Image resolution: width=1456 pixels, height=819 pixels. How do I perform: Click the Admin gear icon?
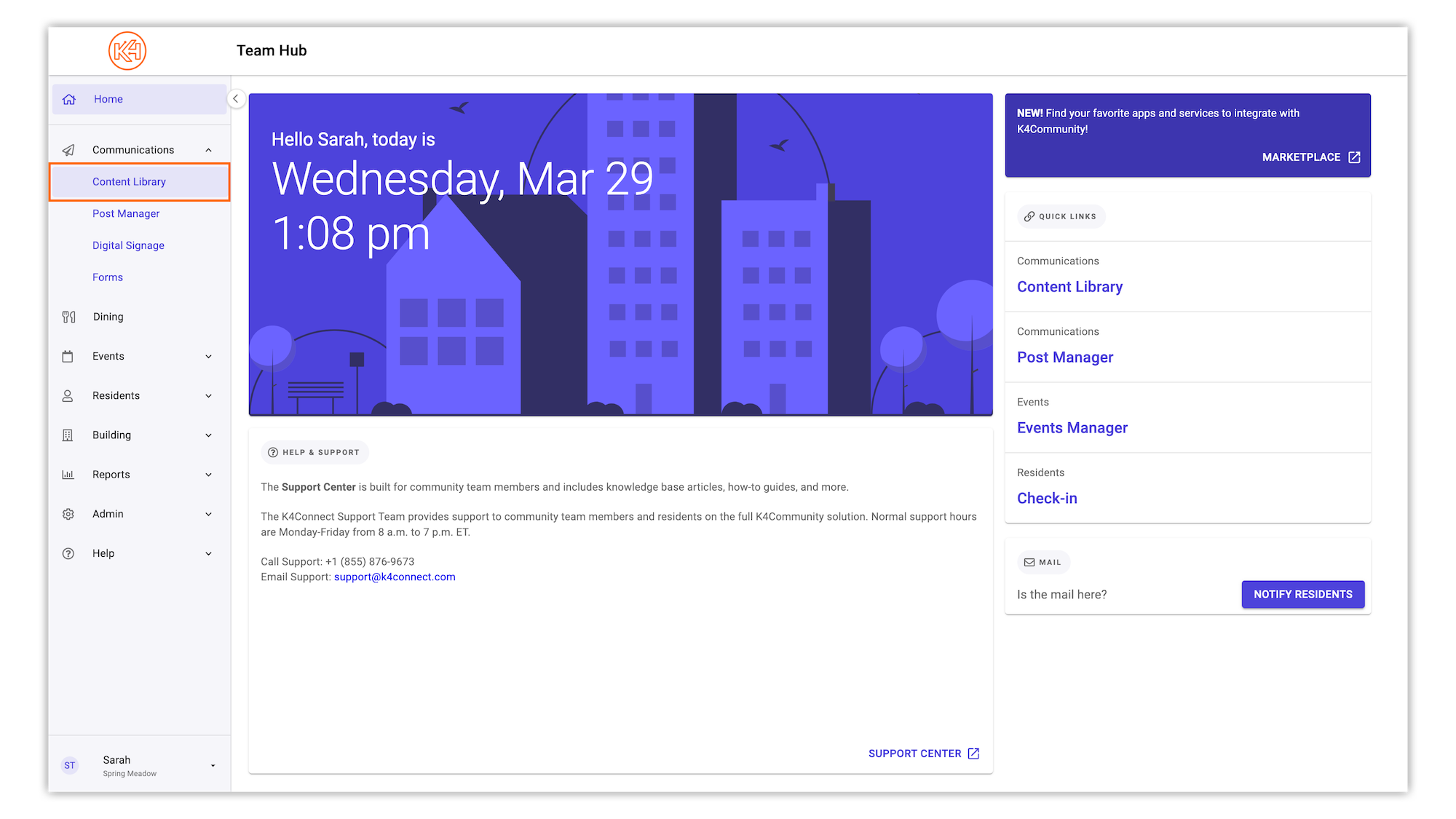68,514
